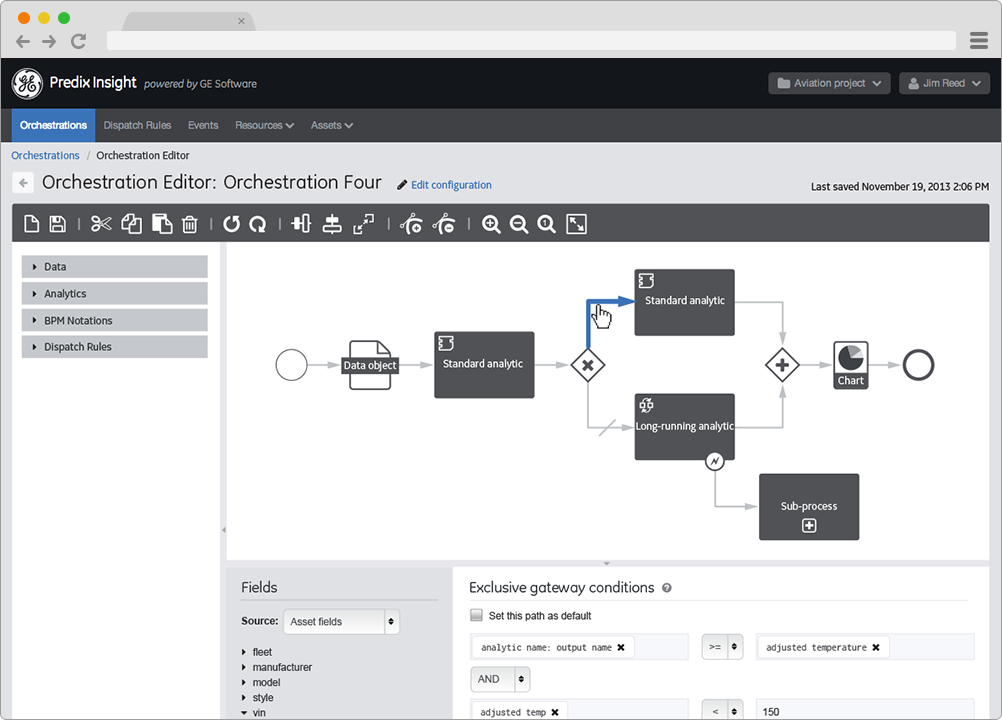Check Set this path as default
Image resolution: width=1002 pixels, height=720 pixels.
[476, 615]
